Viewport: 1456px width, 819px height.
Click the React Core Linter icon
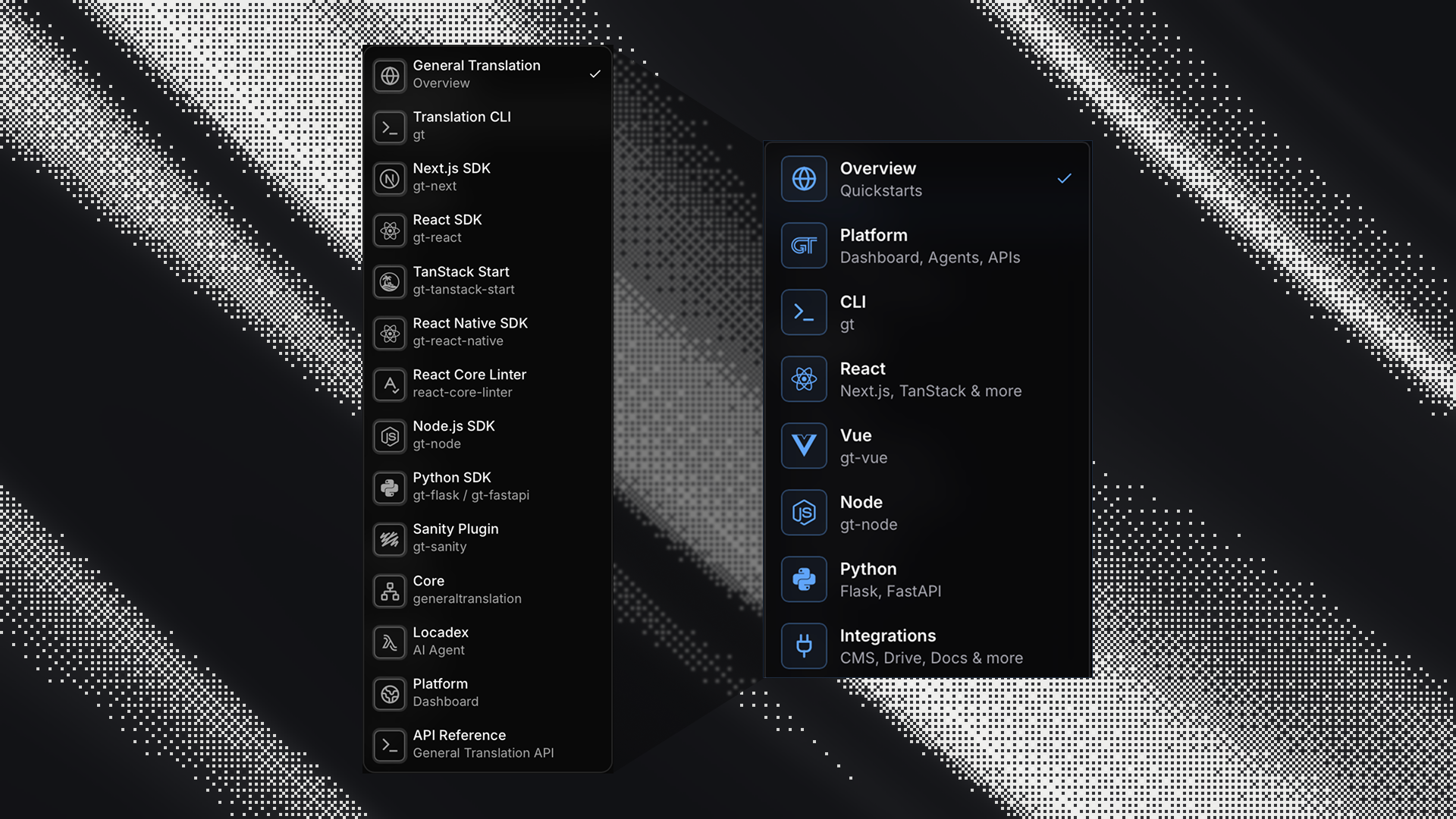(390, 385)
